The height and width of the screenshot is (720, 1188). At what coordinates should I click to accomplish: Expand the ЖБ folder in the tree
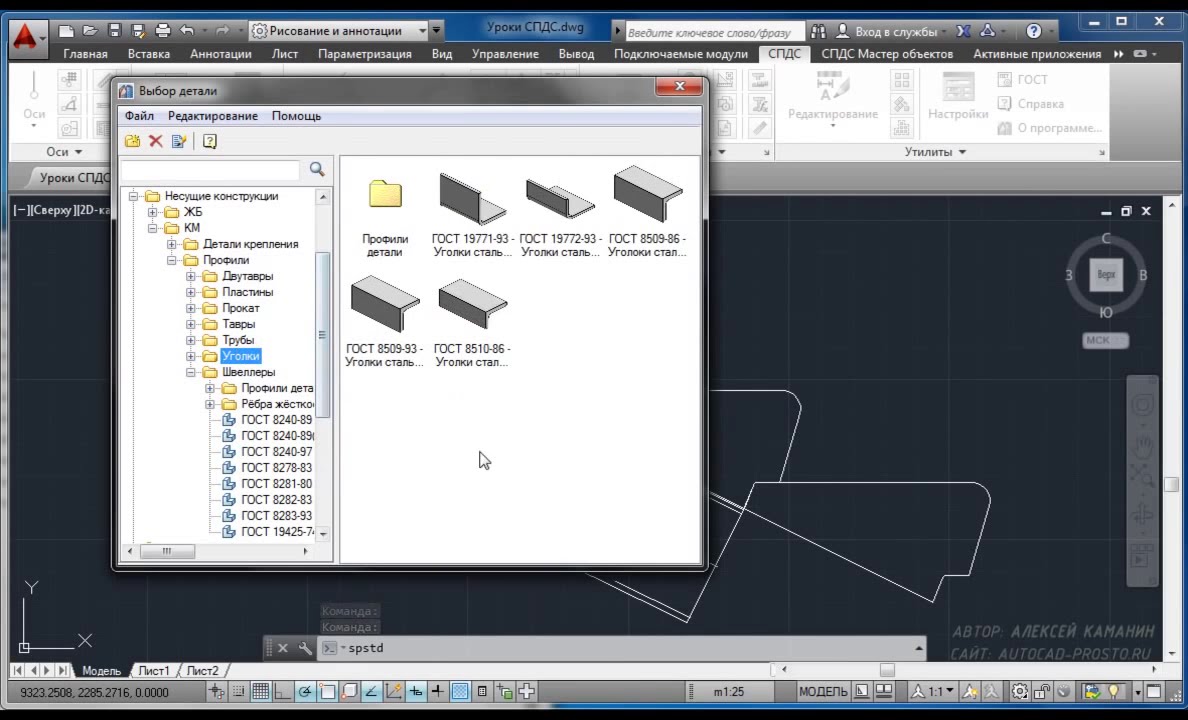(152, 212)
